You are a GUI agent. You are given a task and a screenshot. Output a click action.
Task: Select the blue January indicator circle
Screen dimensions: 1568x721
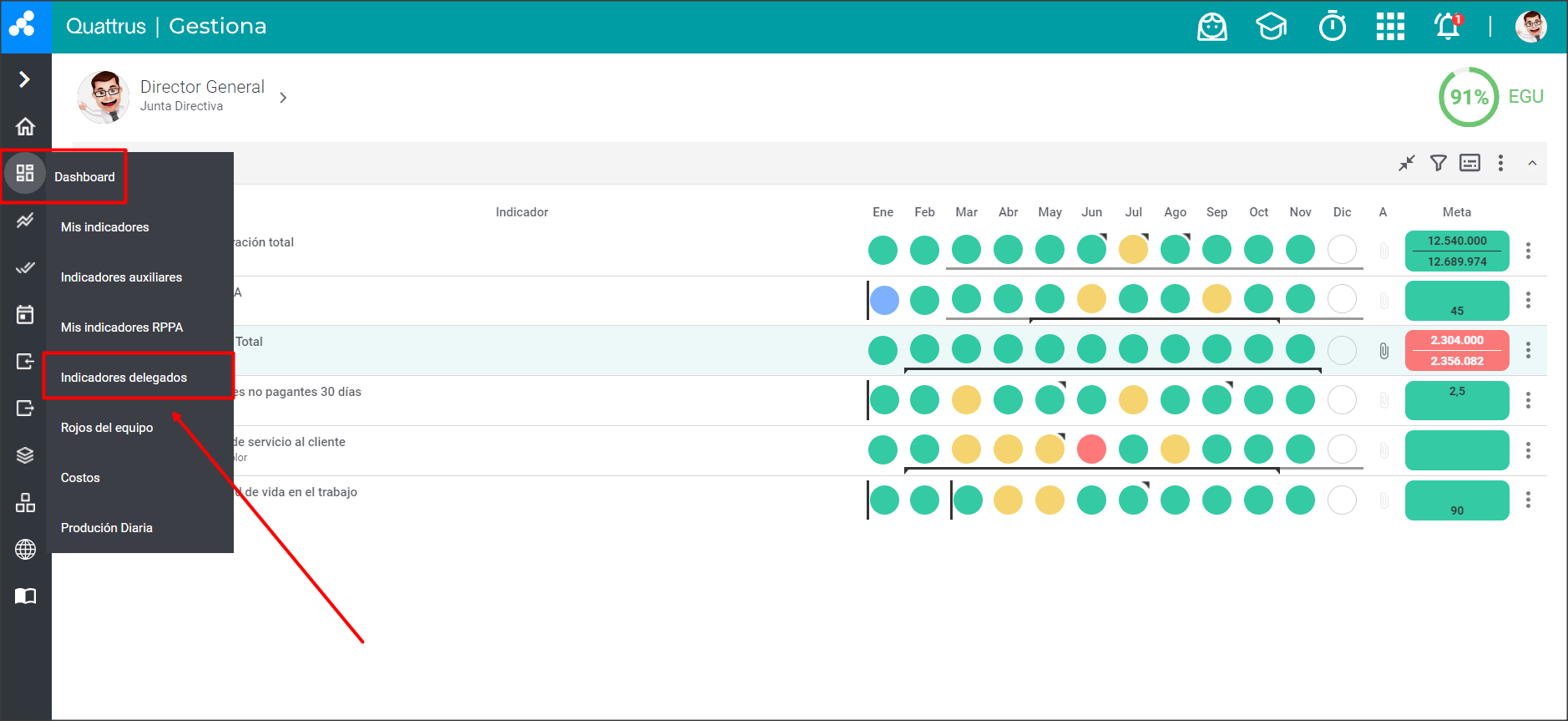pos(884,300)
